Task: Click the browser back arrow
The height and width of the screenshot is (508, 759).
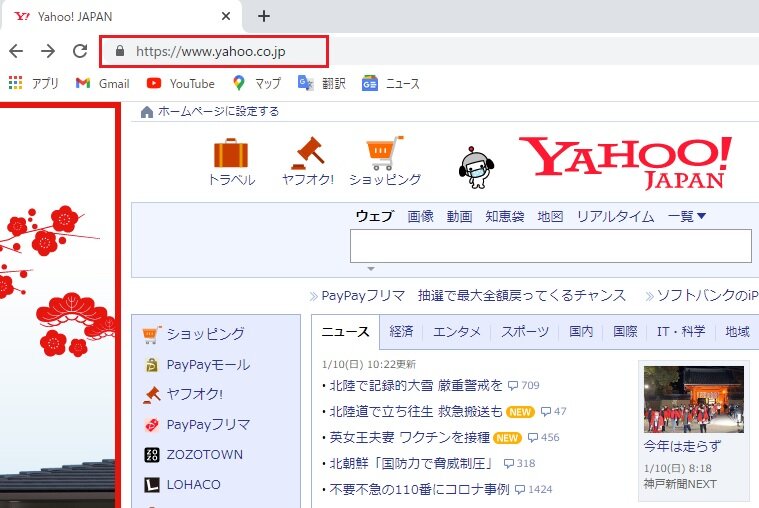Action: pos(16,51)
